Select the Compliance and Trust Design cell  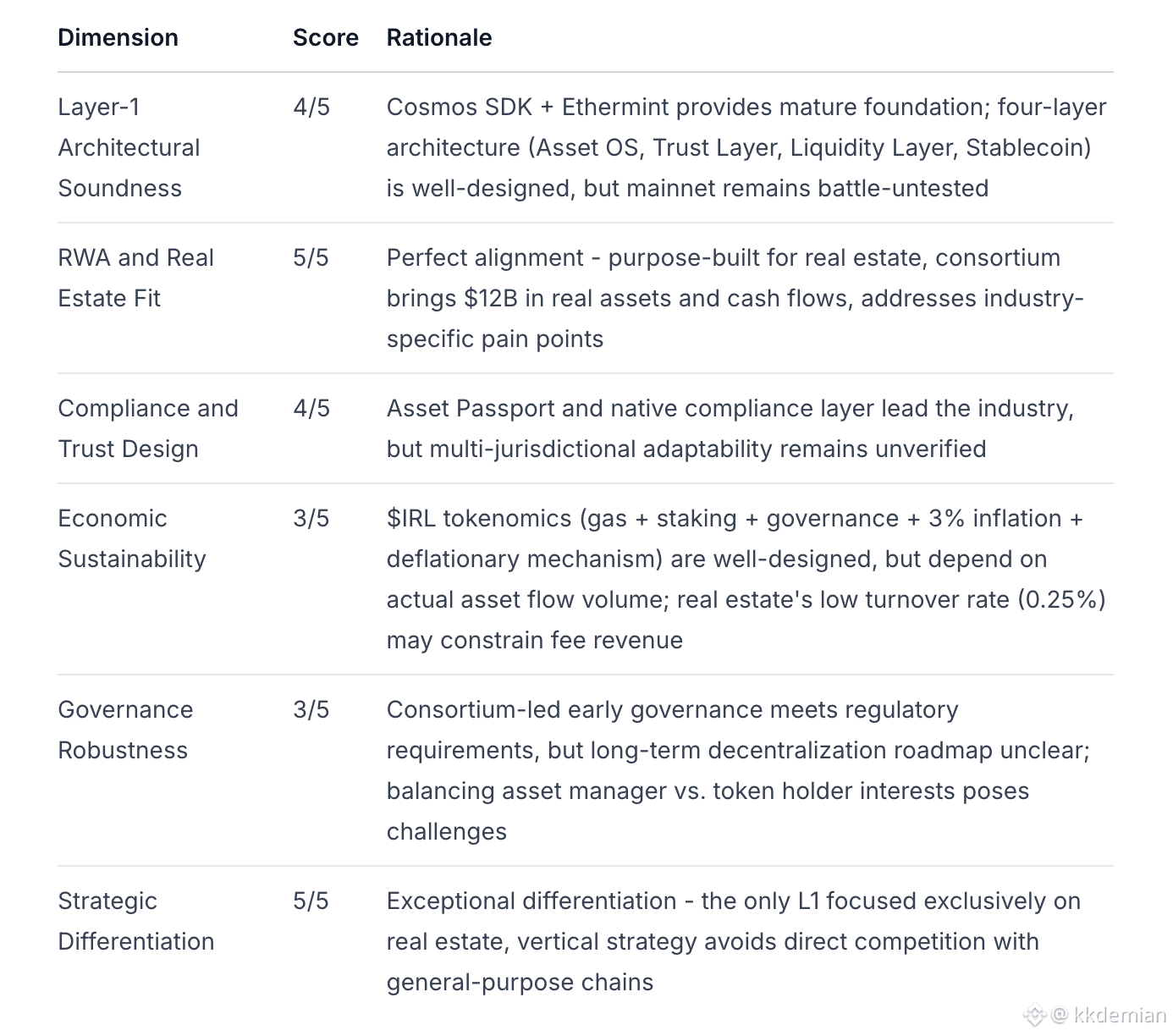point(147,428)
